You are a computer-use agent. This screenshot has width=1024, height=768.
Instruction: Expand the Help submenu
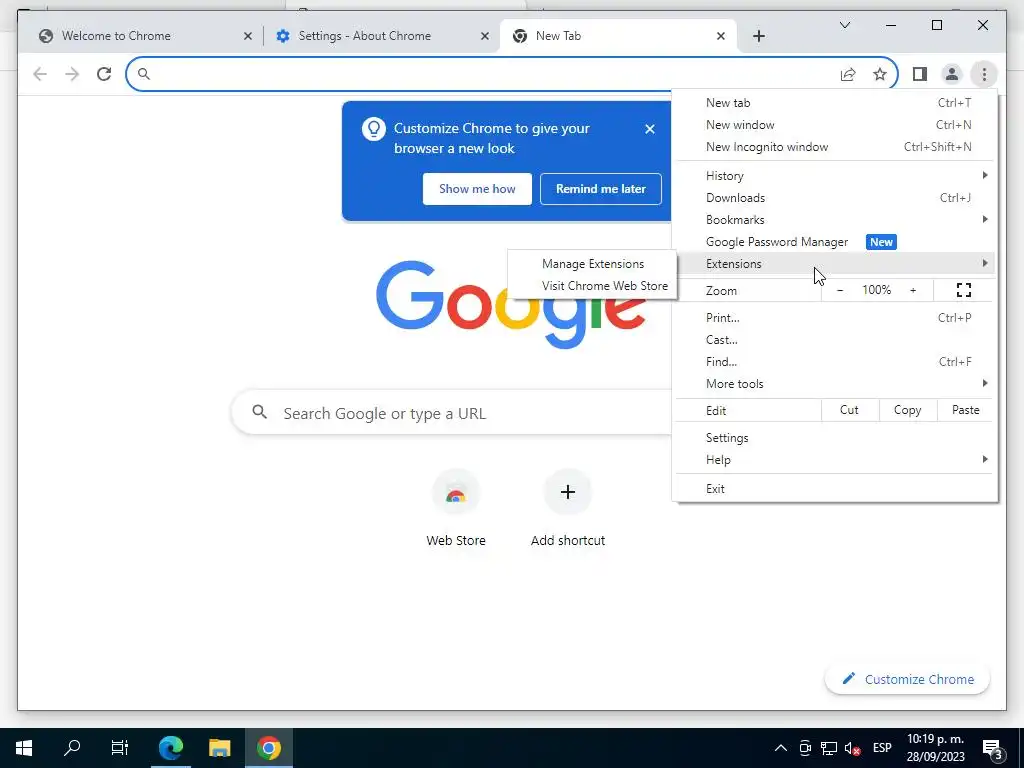[x=835, y=460]
